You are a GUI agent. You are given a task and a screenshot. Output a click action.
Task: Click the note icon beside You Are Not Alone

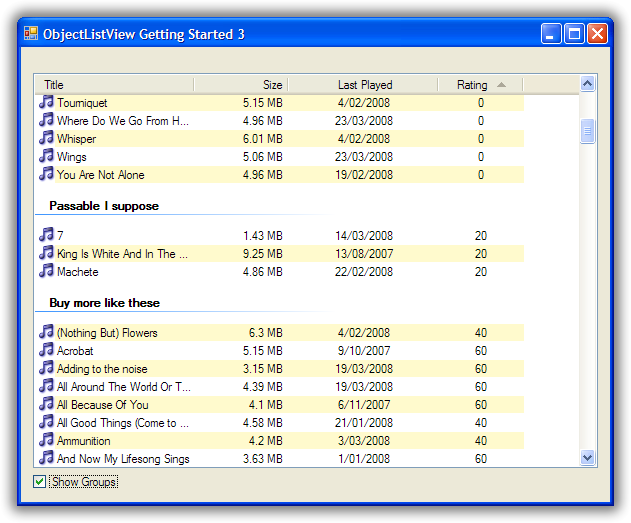point(46,174)
